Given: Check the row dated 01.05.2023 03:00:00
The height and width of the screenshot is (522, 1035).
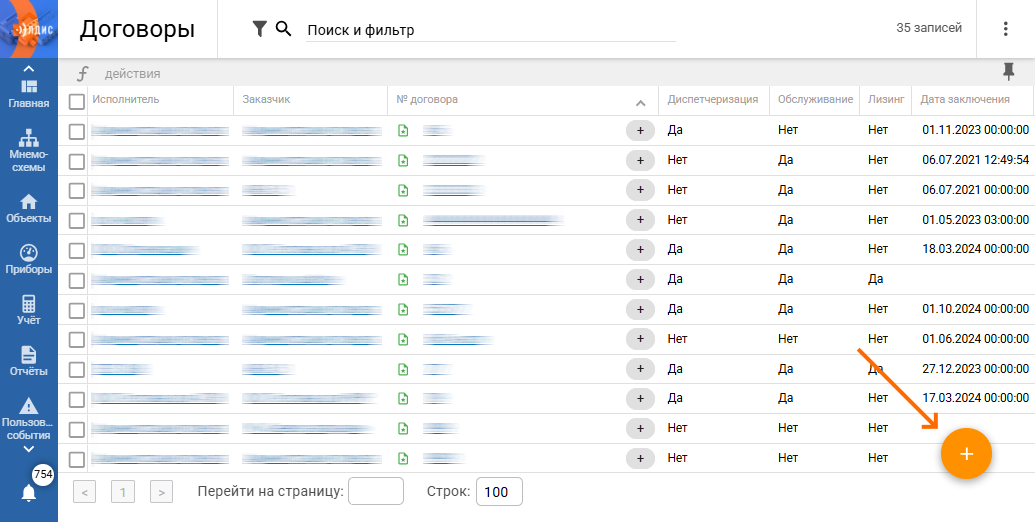Looking at the screenshot, I should point(77,220).
